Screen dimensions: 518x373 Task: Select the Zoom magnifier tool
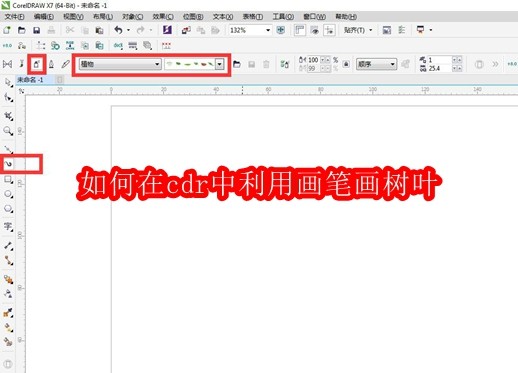click(8, 131)
